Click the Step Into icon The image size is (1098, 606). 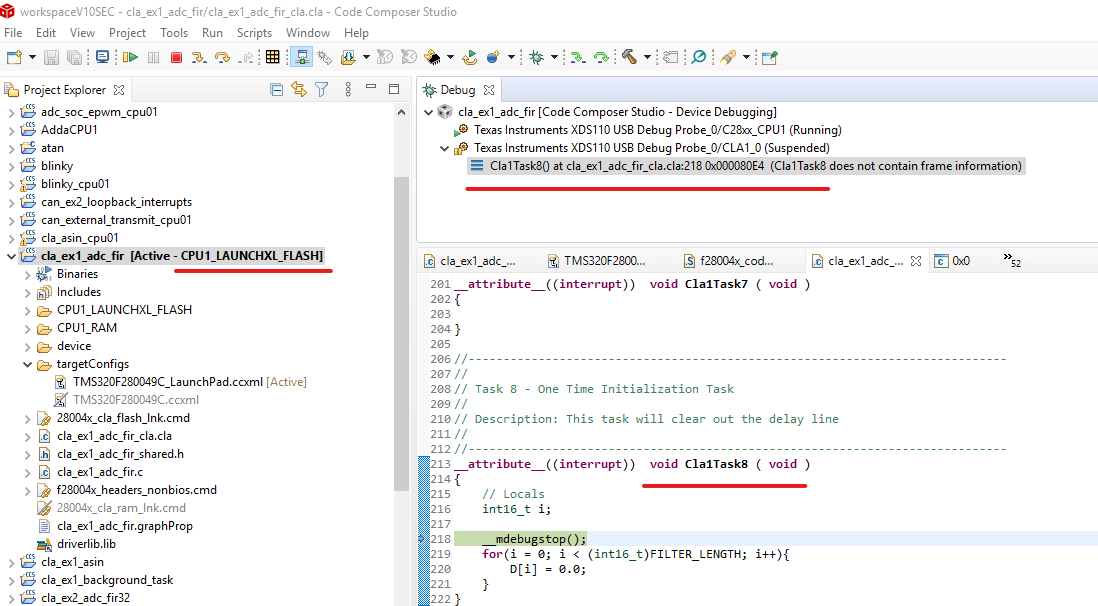pyautogui.click(x=199, y=58)
